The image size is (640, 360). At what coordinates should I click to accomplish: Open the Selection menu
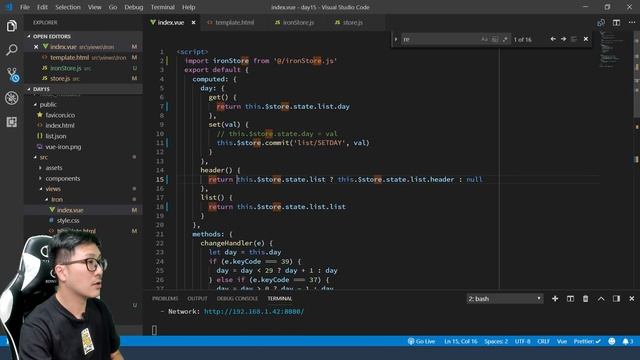(x=68, y=7)
